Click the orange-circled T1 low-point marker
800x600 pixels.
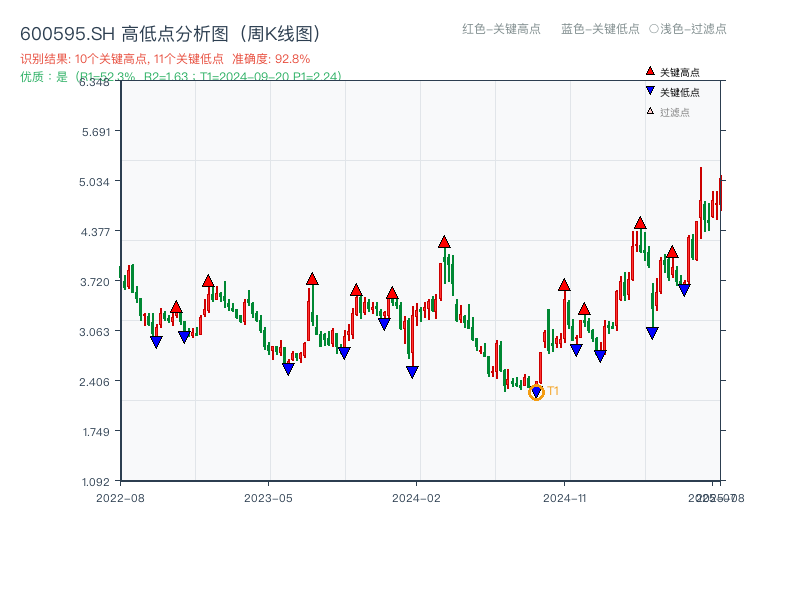click(536, 392)
